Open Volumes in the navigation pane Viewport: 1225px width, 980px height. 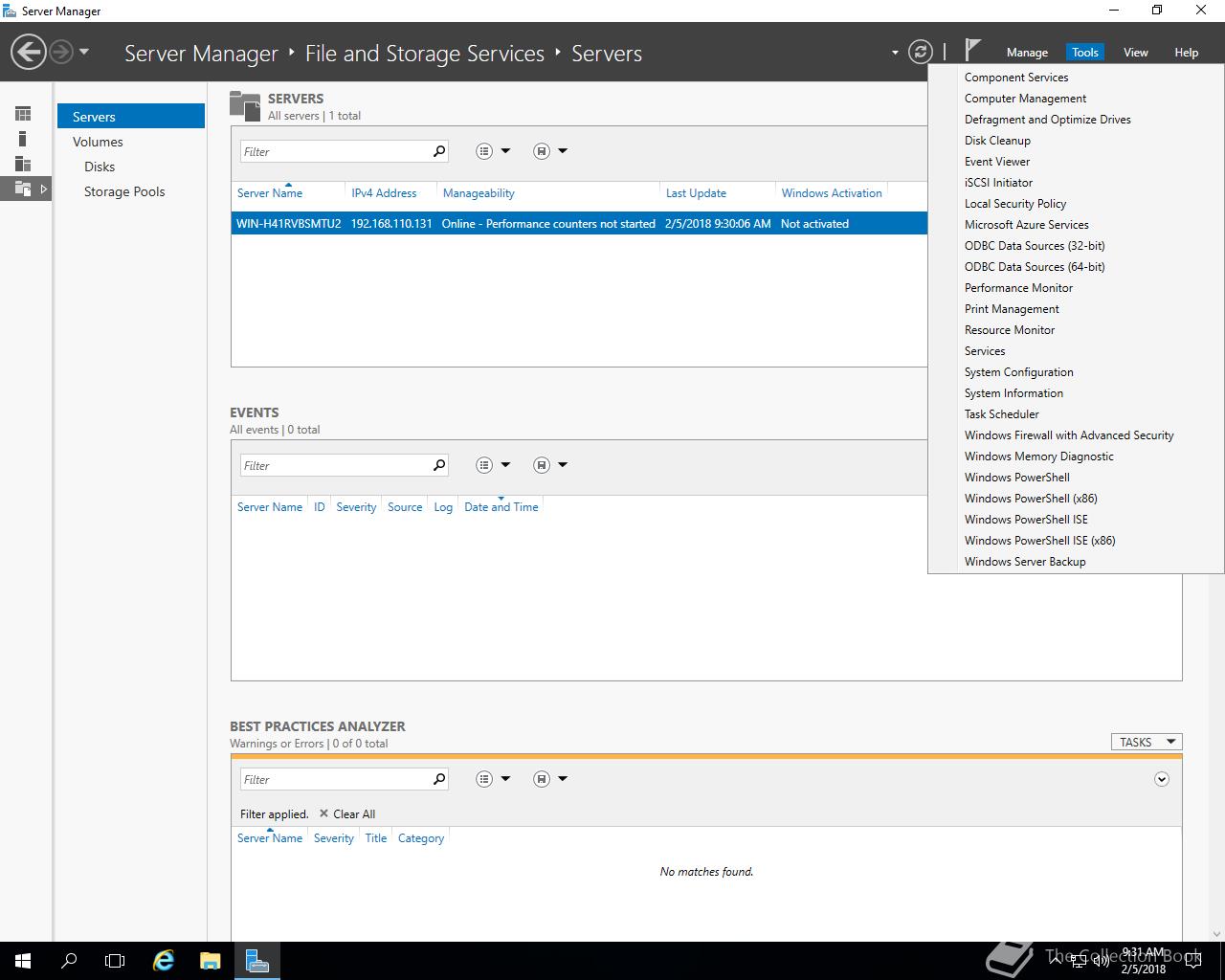coord(98,142)
